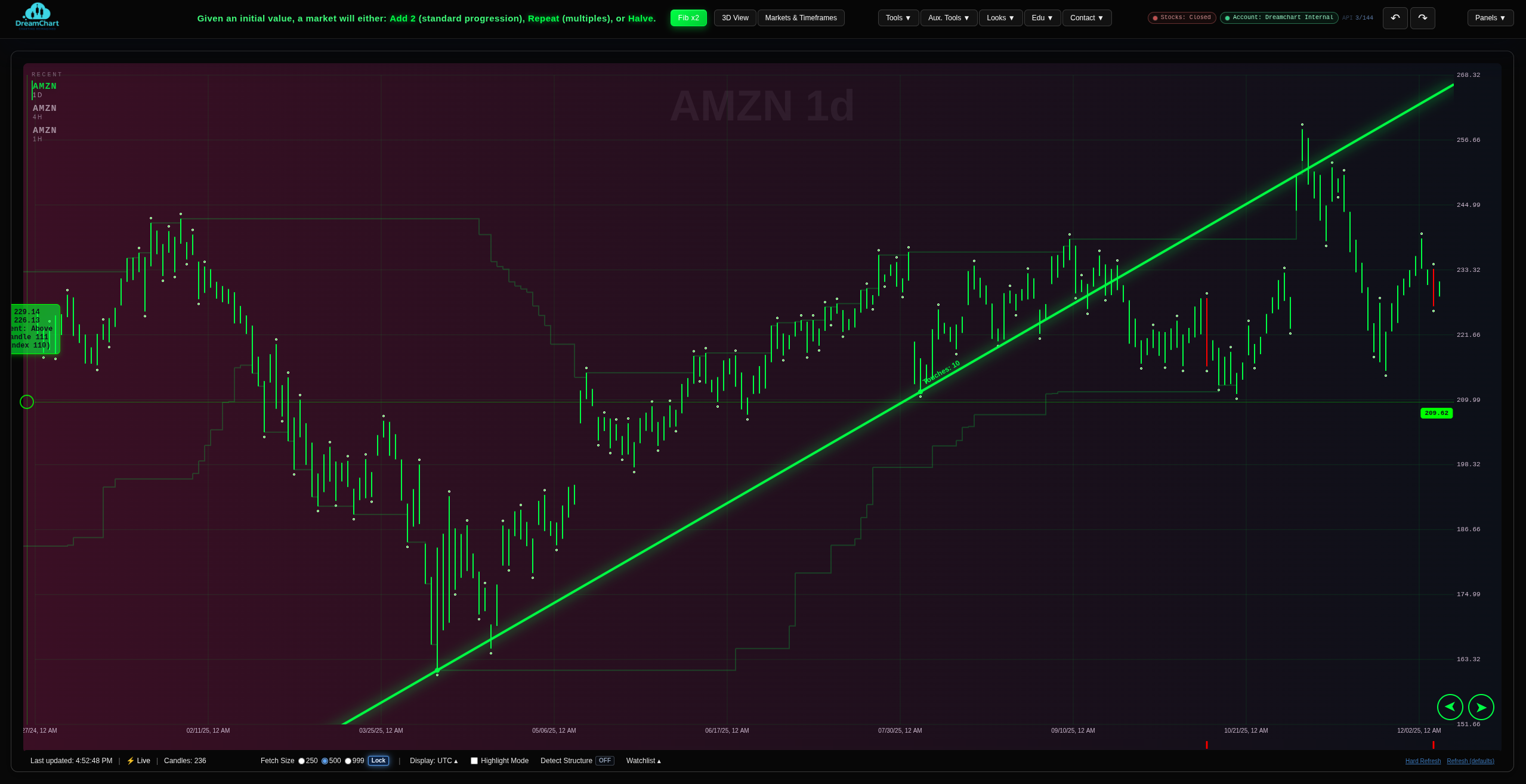Click the green 209.62 price label

(1437, 413)
